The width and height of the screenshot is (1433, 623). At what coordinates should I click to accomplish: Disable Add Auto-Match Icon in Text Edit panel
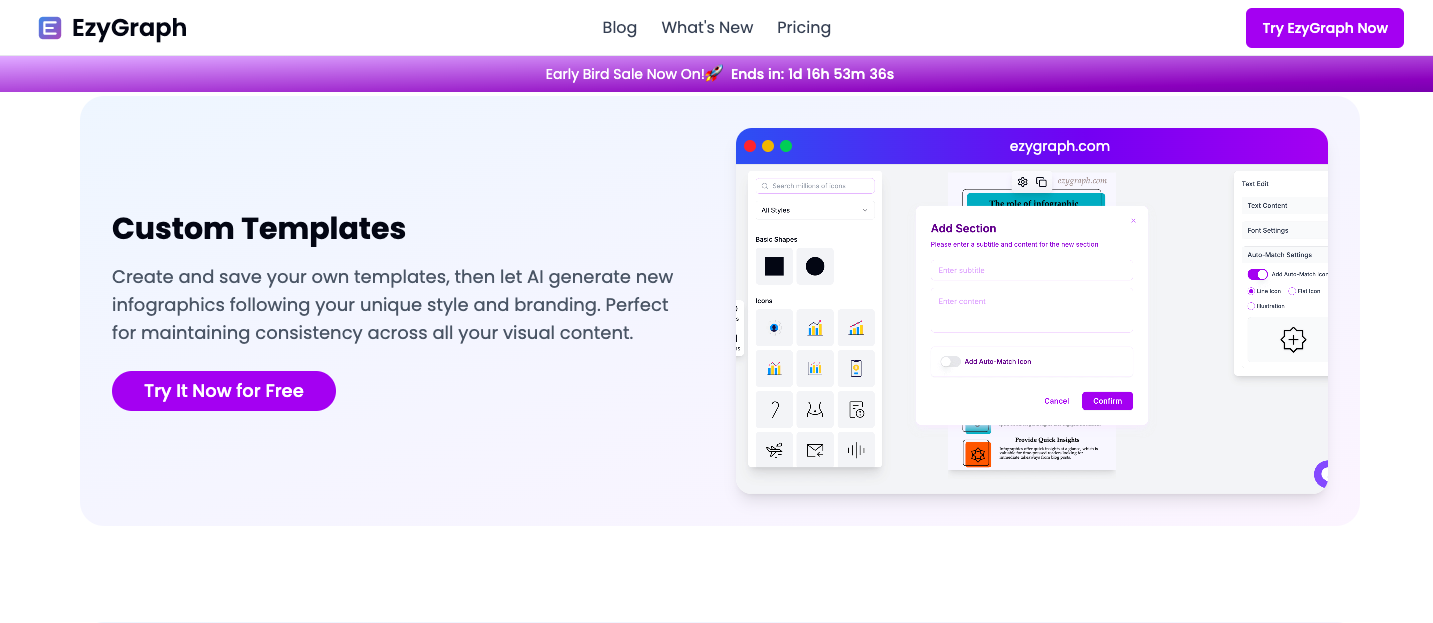[1257, 274]
